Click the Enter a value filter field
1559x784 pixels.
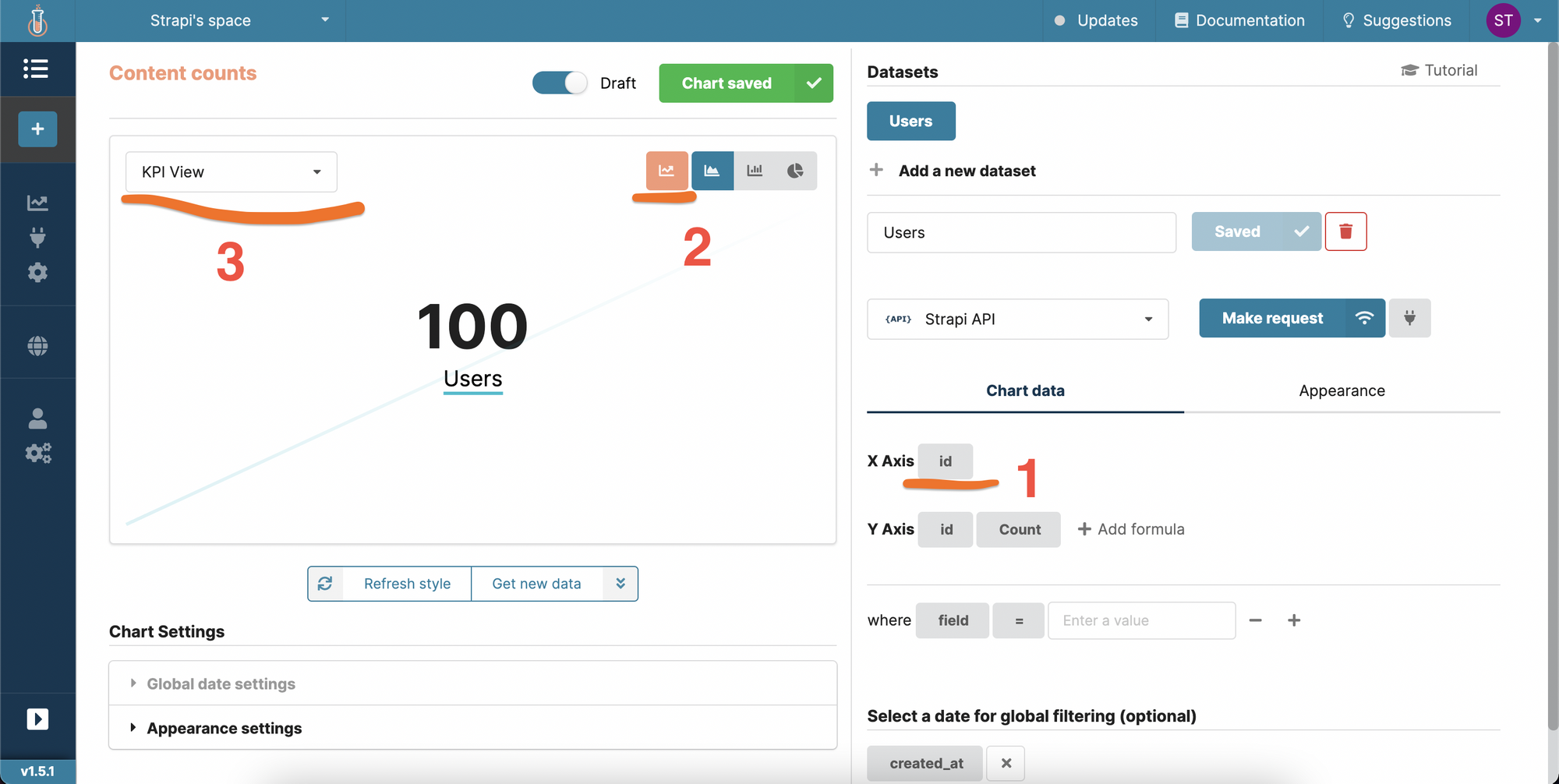click(x=1141, y=620)
